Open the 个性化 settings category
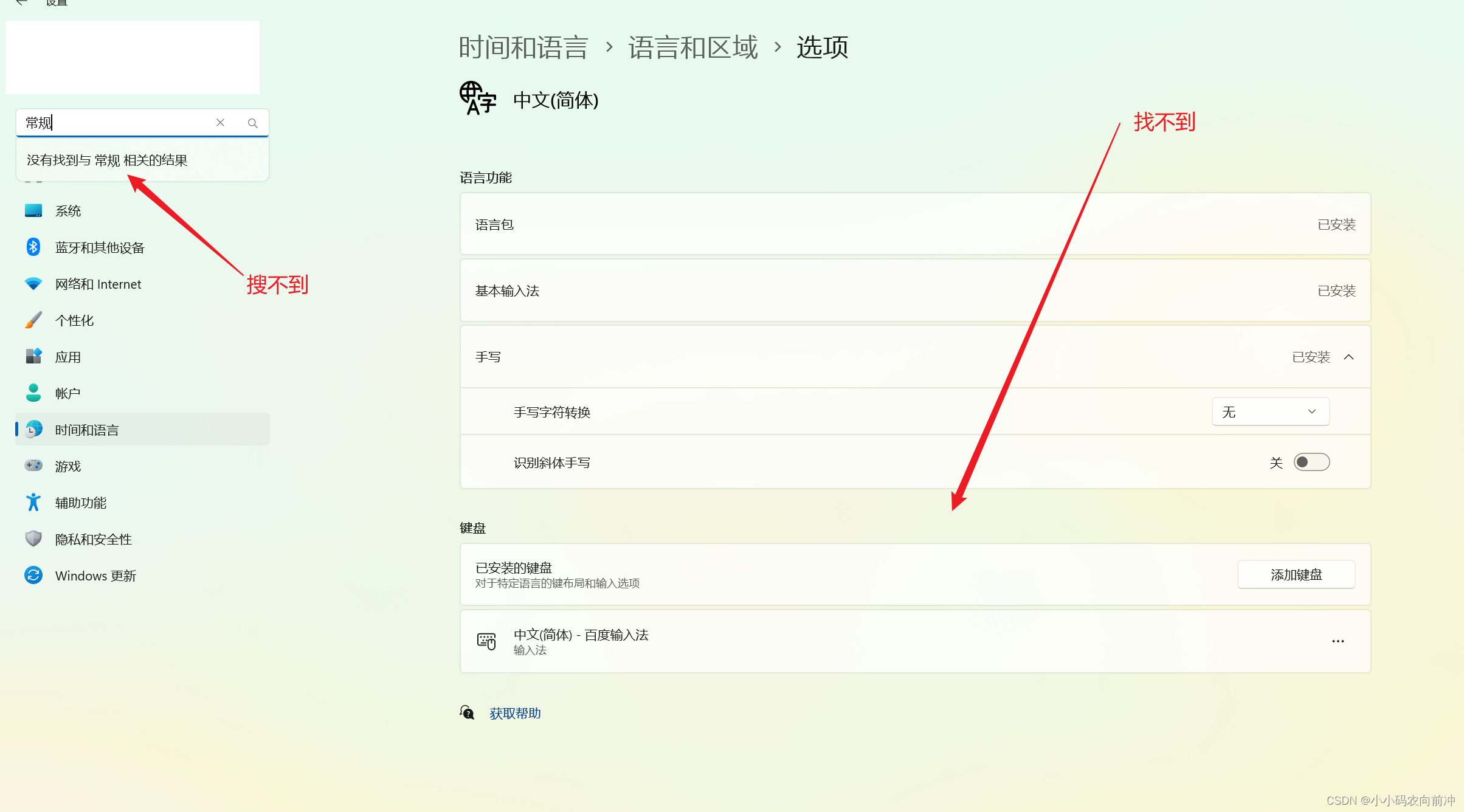Image resolution: width=1464 pixels, height=812 pixels. pyautogui.click(x=74, y=320)
